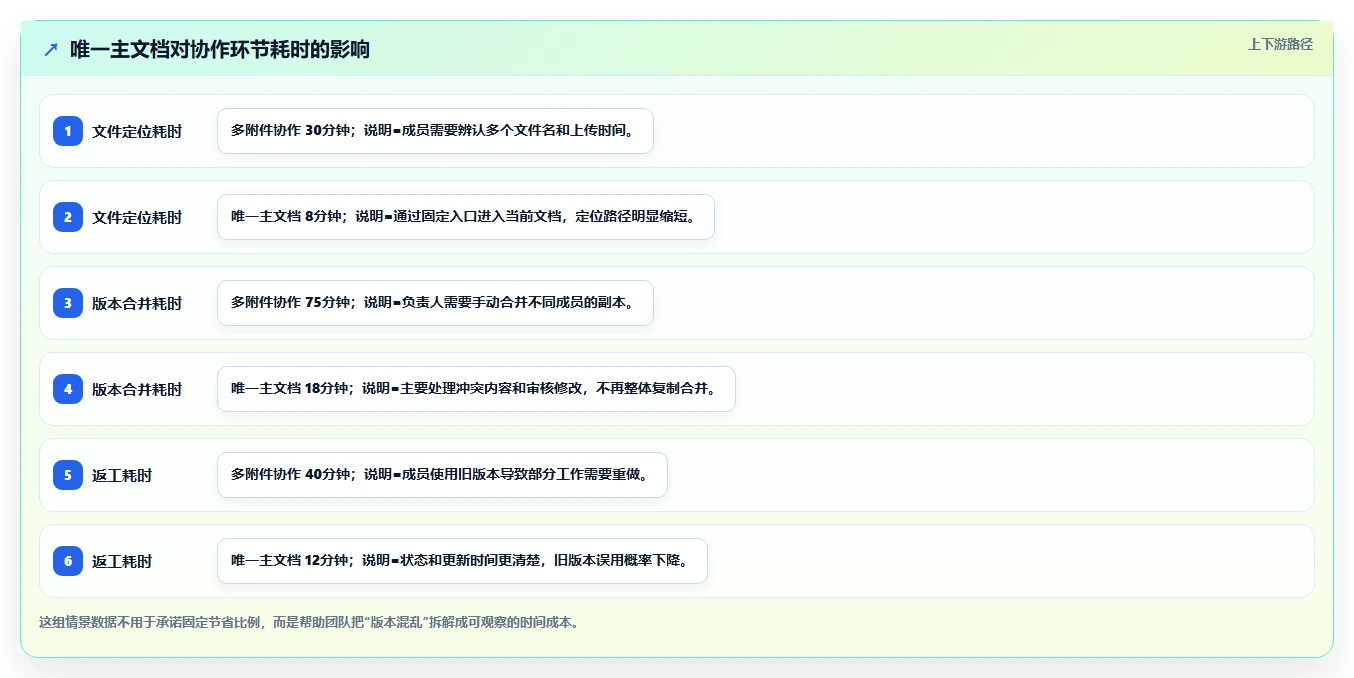1354x678 pixels.
Task: Click the title 唯一主文档对协作环节耗时的影响
Action: [220, 50]
